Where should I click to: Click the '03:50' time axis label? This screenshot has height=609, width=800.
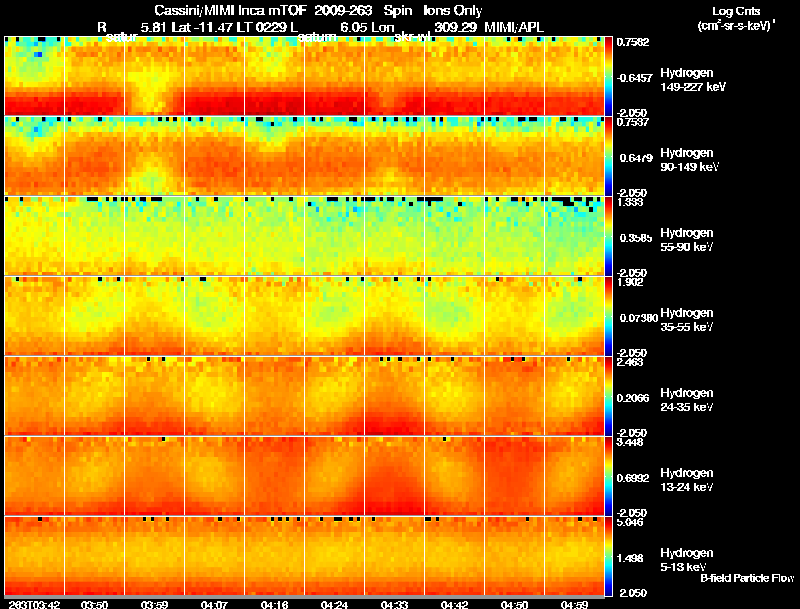pyautogui.click(x=94, y=604)
